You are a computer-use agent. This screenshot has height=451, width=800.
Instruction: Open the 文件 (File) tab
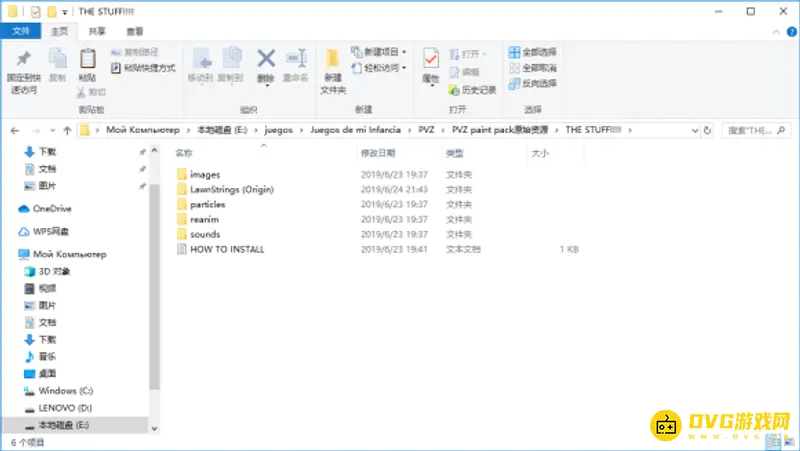(x=20, y=32)
